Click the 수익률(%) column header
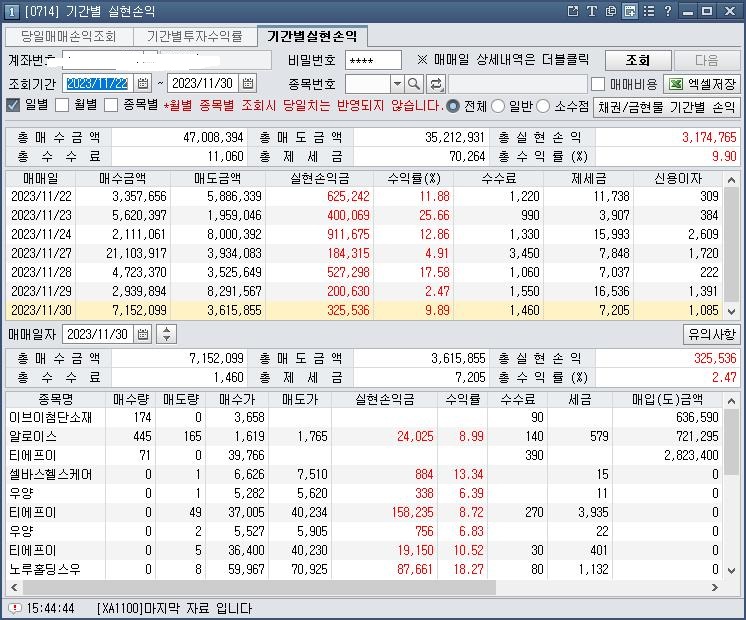 (x=414, y=178)
